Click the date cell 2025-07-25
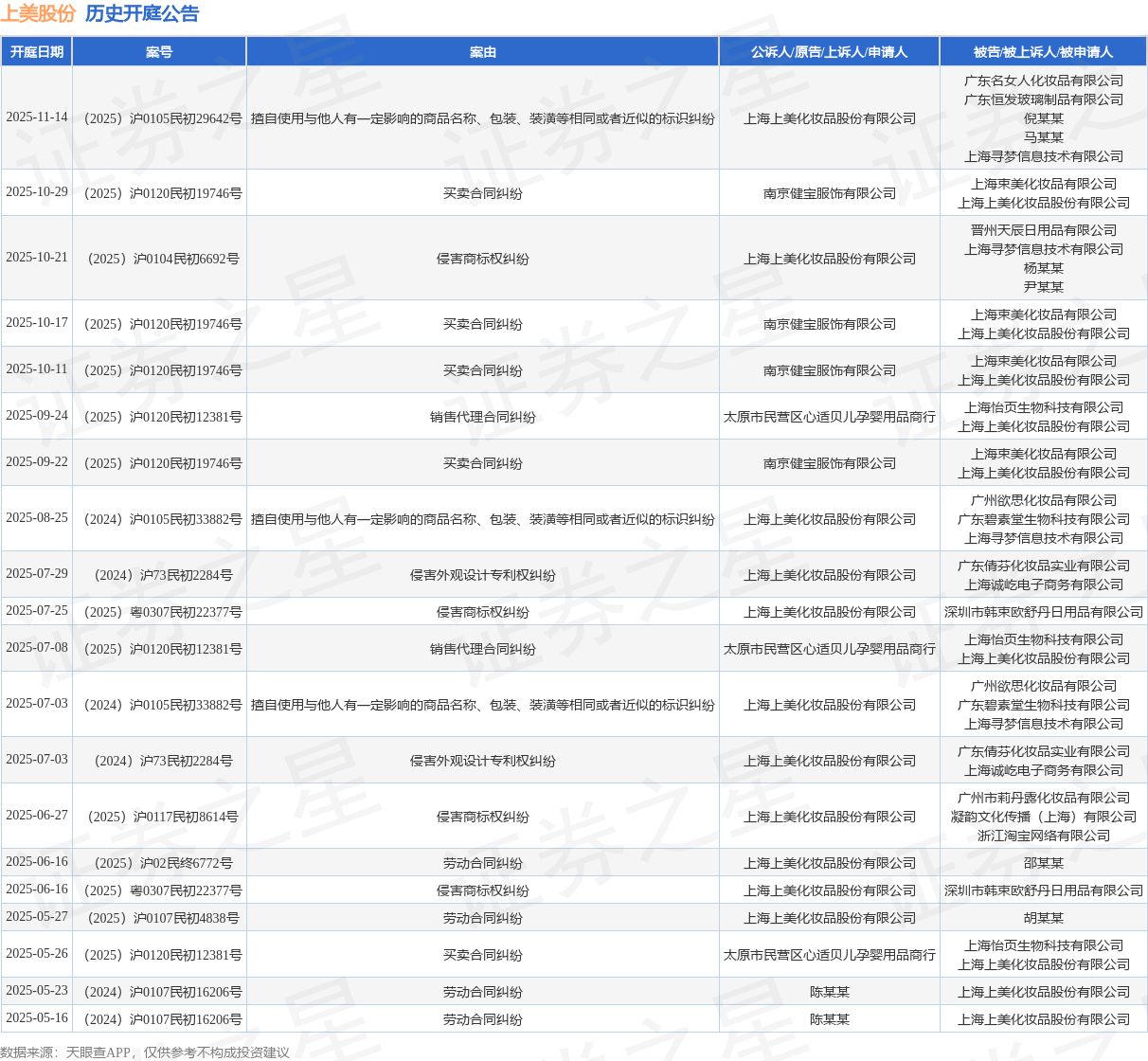Viewport: 1148px width, 1061px height. point(37,611)
